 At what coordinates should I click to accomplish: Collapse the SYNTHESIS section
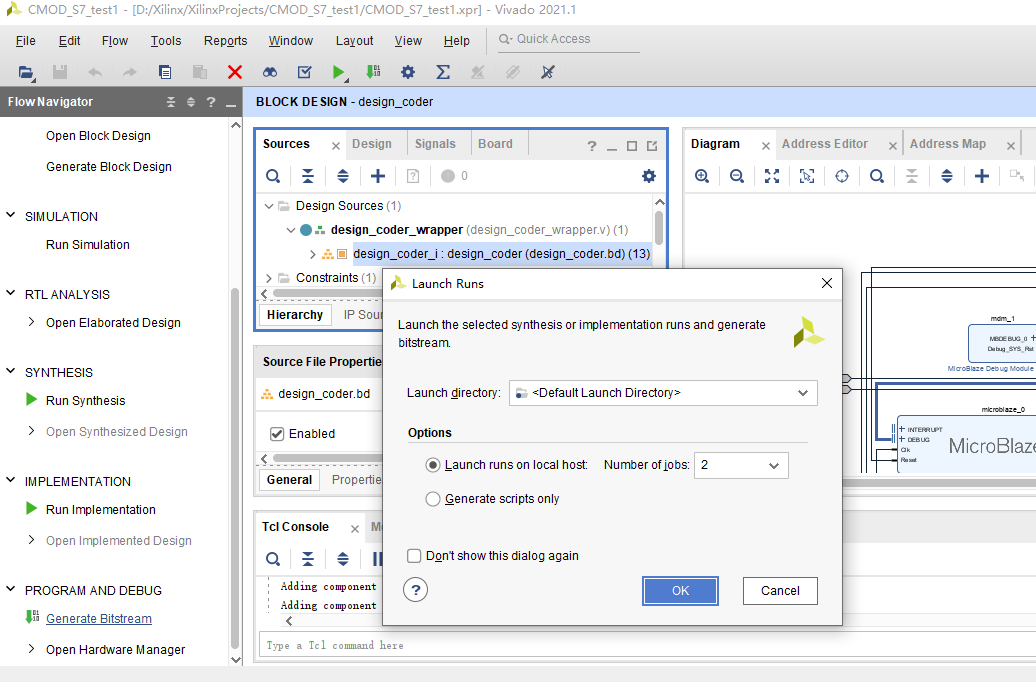(11, 371)
